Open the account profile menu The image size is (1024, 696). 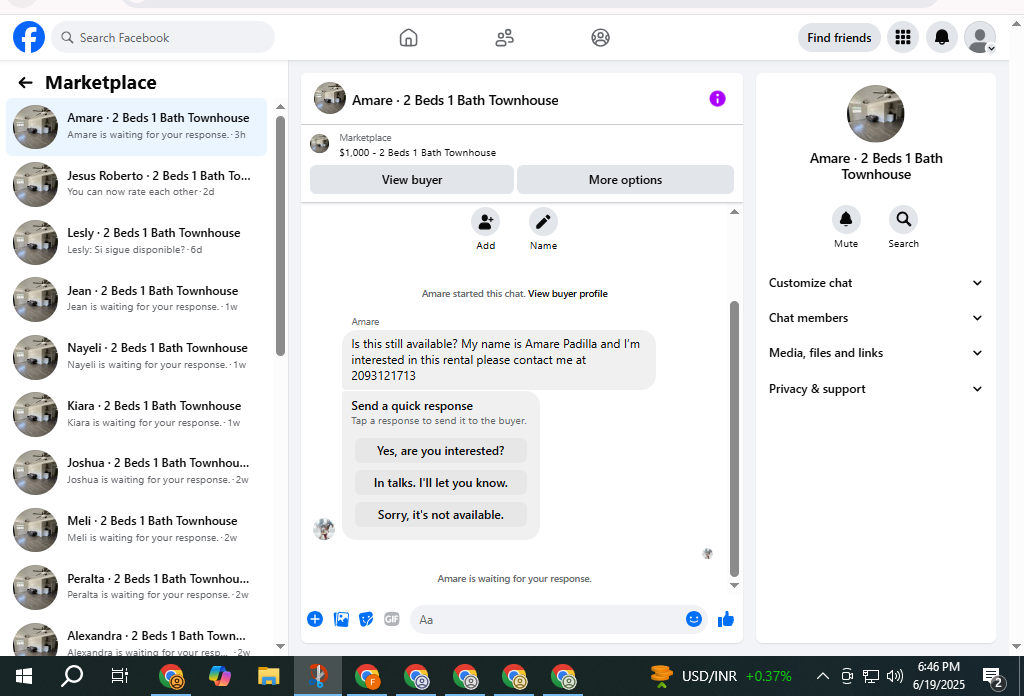tap(980, 37)
